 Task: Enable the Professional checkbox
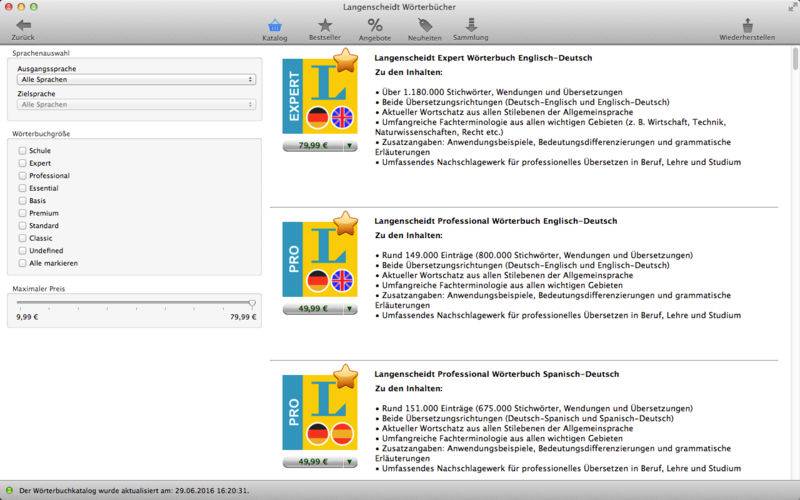click(22, 176)
